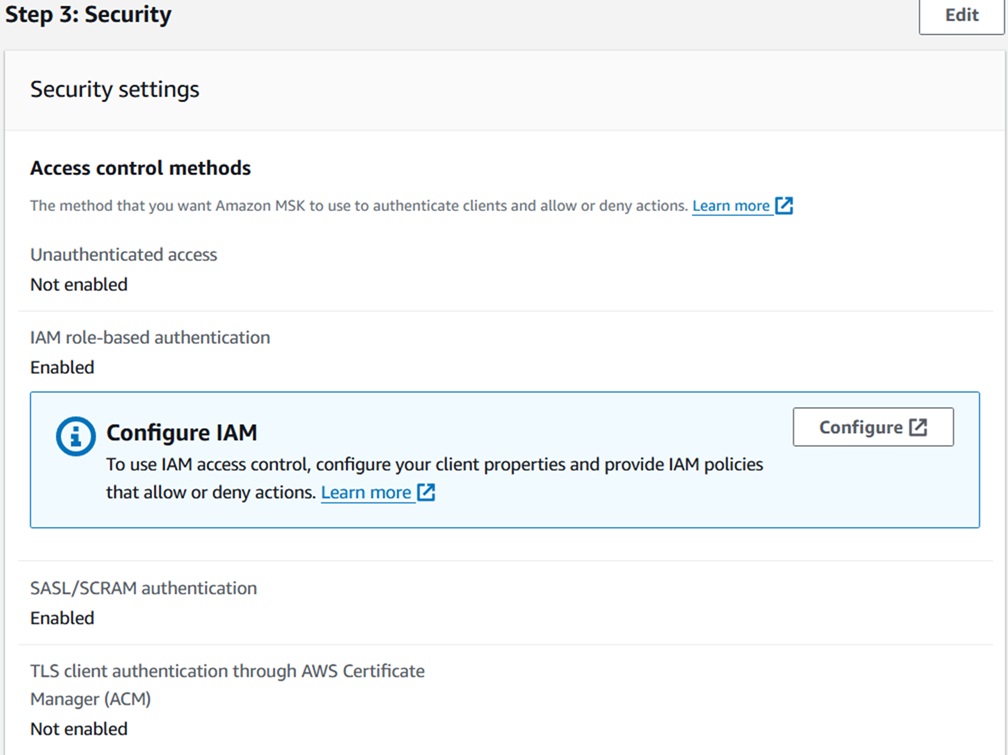Click Enabled status under IAM role-based authentication
1008x755 pixels.
click(62, 368)
